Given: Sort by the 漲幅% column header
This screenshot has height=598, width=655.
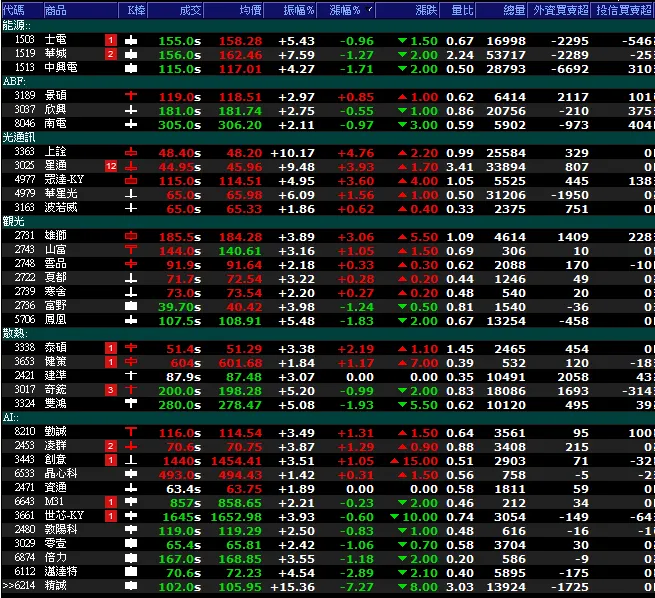Looking at the screenshot, I should [x=345, y=10].
